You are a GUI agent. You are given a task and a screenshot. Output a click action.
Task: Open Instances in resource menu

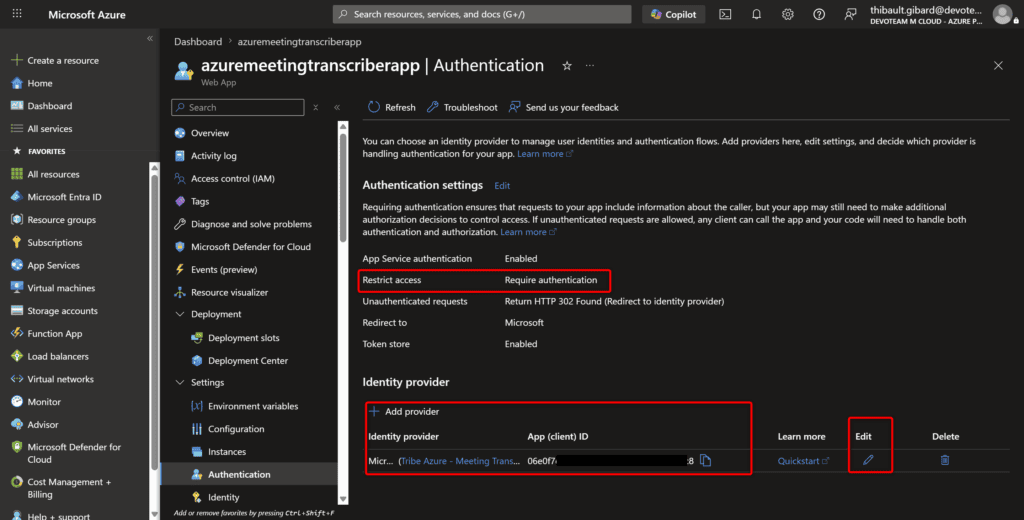tap(227, 451)
